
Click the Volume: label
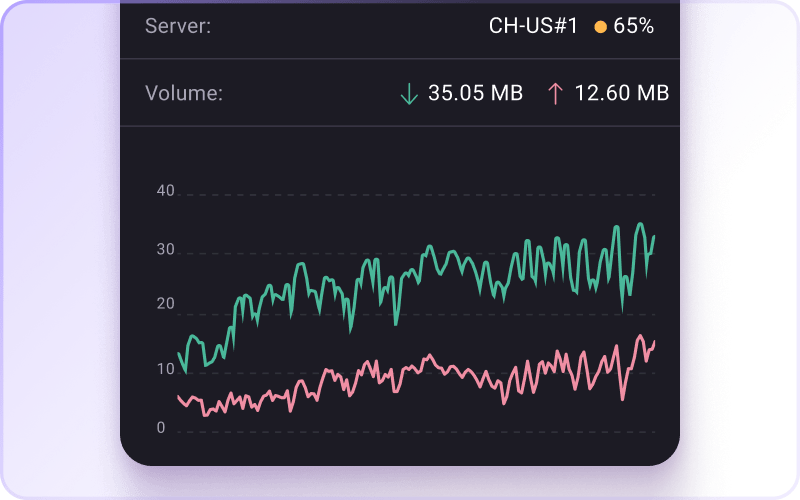pos(184,93)
